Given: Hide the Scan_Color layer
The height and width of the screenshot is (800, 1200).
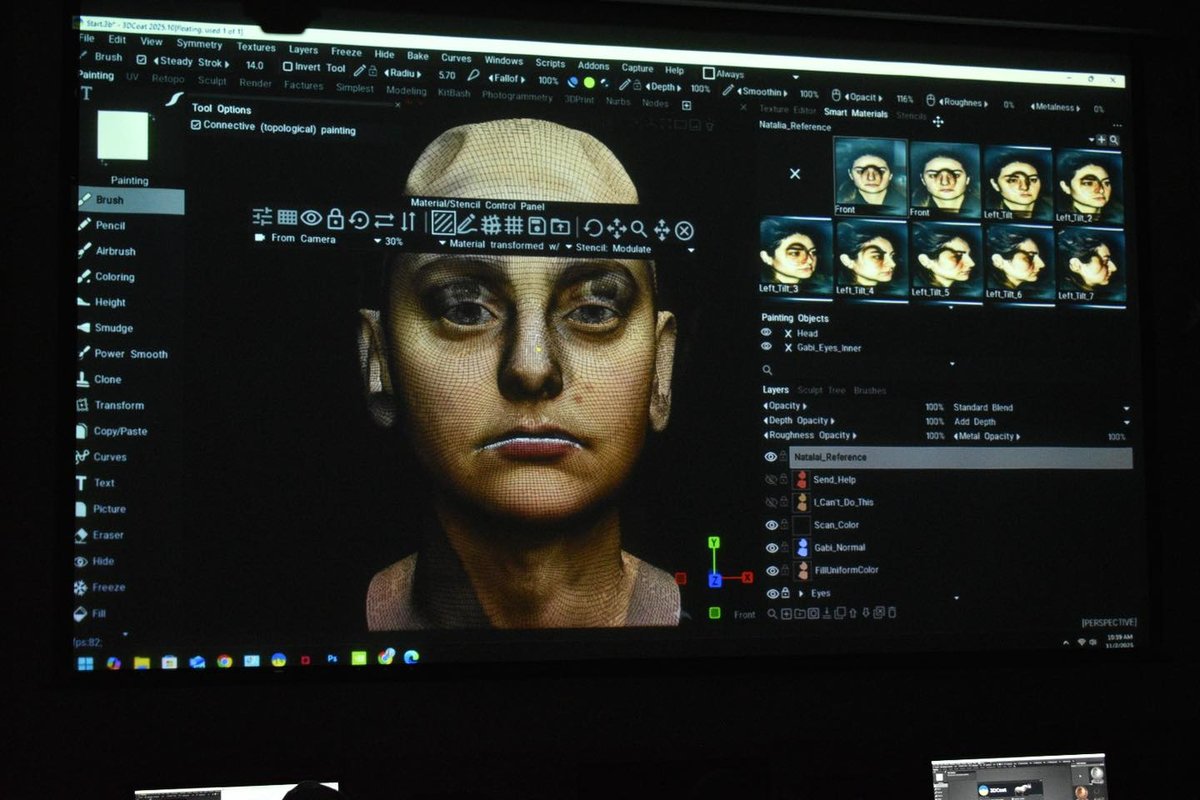Looking at the screenshot, I should [771, 525].
